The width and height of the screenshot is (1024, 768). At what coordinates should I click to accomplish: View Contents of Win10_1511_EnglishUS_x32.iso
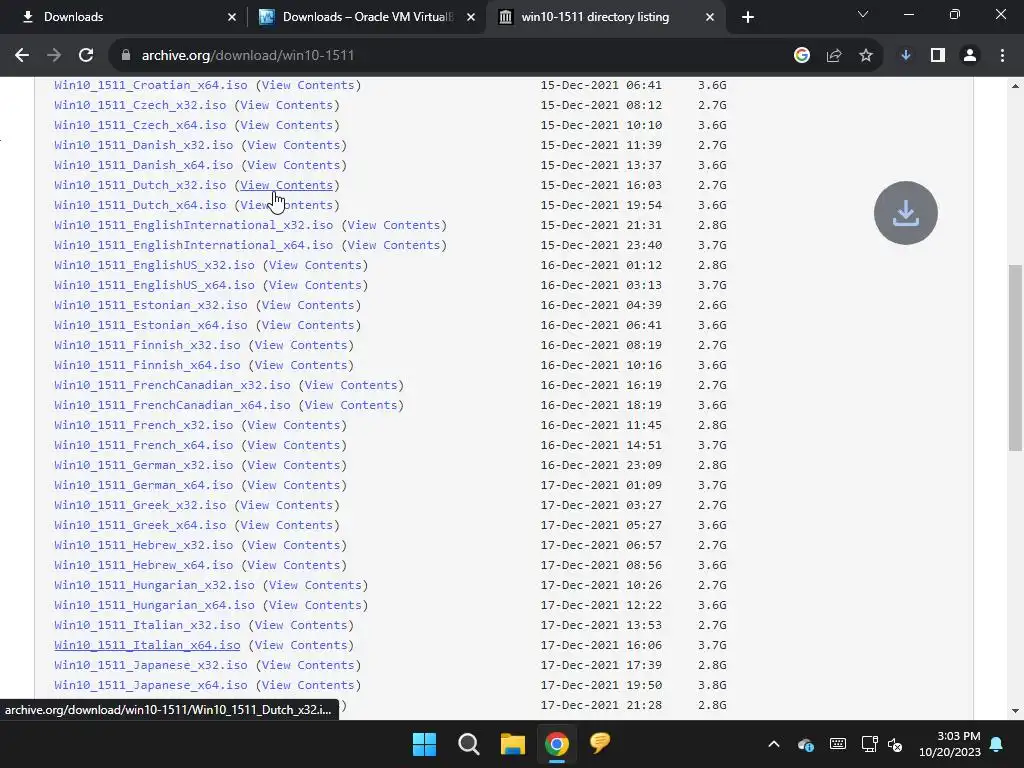pyautogui.click(x=315, y=264)
